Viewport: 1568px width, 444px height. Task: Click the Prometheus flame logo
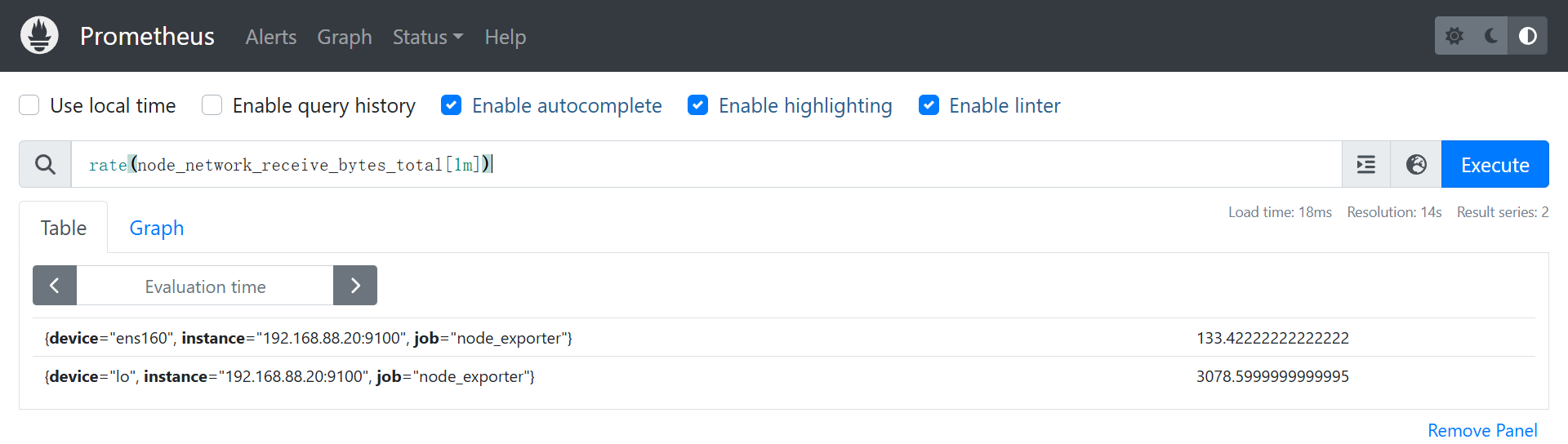39,36
